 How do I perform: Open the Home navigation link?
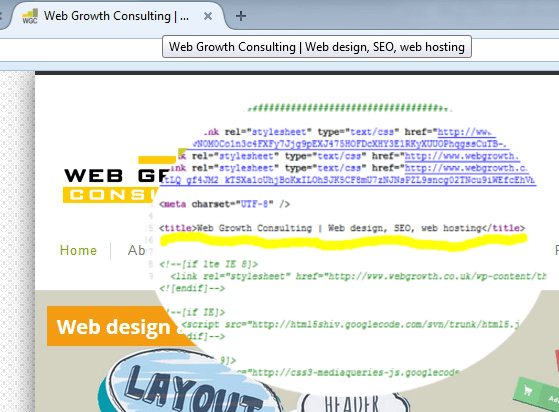pyautogui.click(x=78, y=250)
